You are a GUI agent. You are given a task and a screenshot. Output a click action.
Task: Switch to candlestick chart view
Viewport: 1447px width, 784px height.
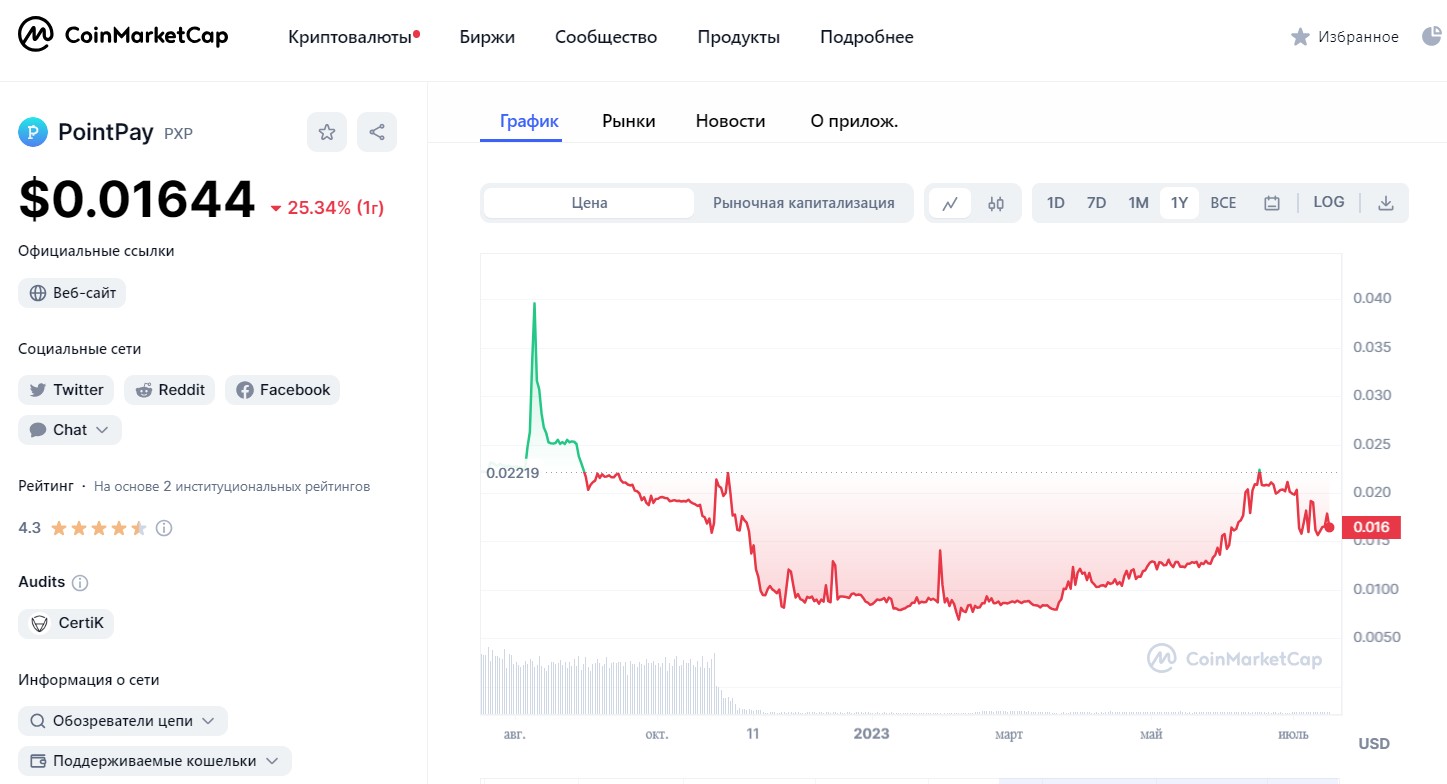[x=996, y=203]
